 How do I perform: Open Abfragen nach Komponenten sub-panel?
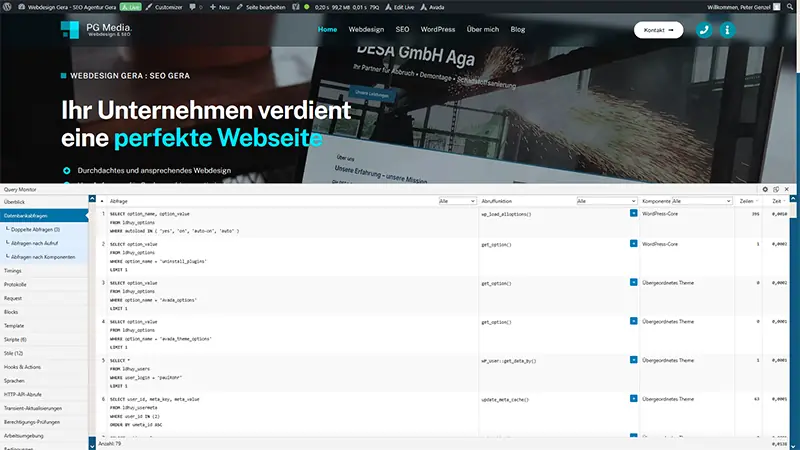click(44, 257)
